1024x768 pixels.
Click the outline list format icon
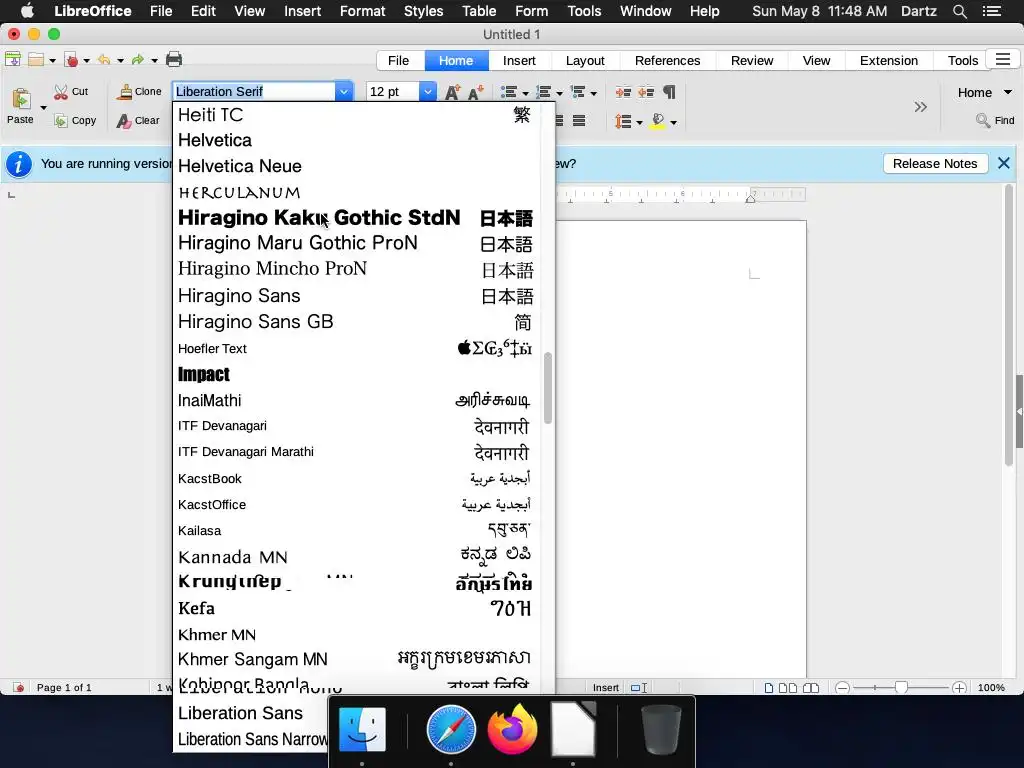[x=578, y=92]
